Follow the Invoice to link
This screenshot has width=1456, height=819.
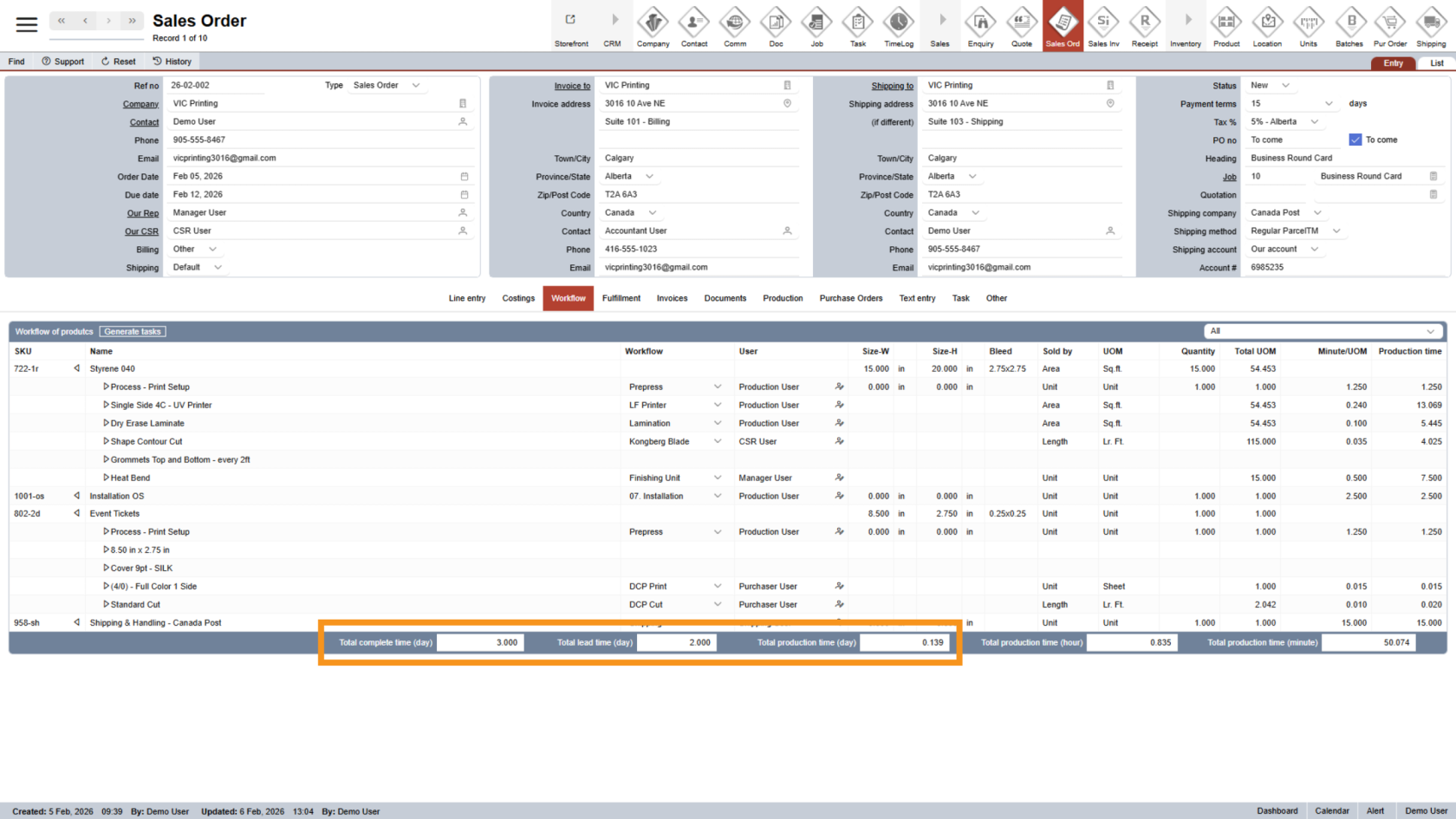pyautogui.click(x=572, y=86)
